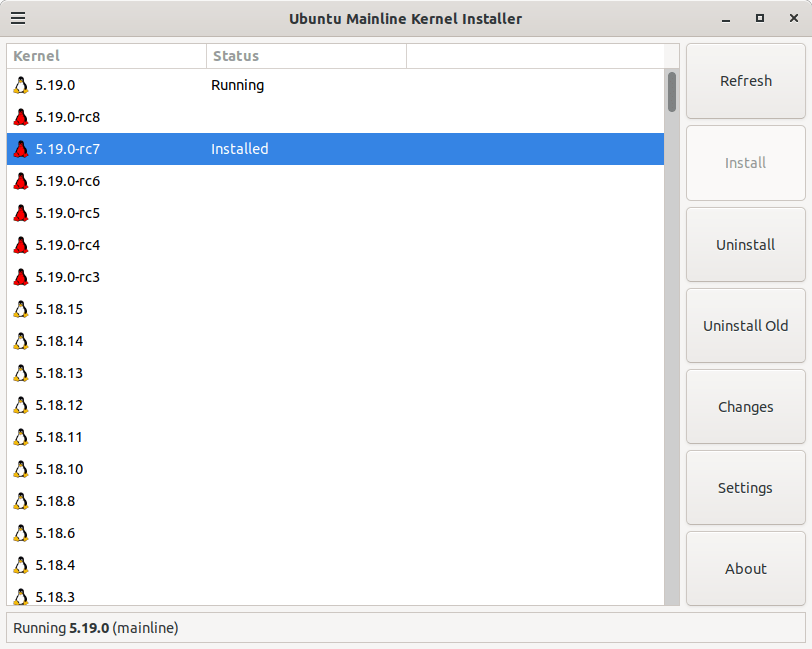The width and height of the screenshot is (812, 649).
Task: Click status bar text Running 5.19.0 (mainline)
Action: 96,628
